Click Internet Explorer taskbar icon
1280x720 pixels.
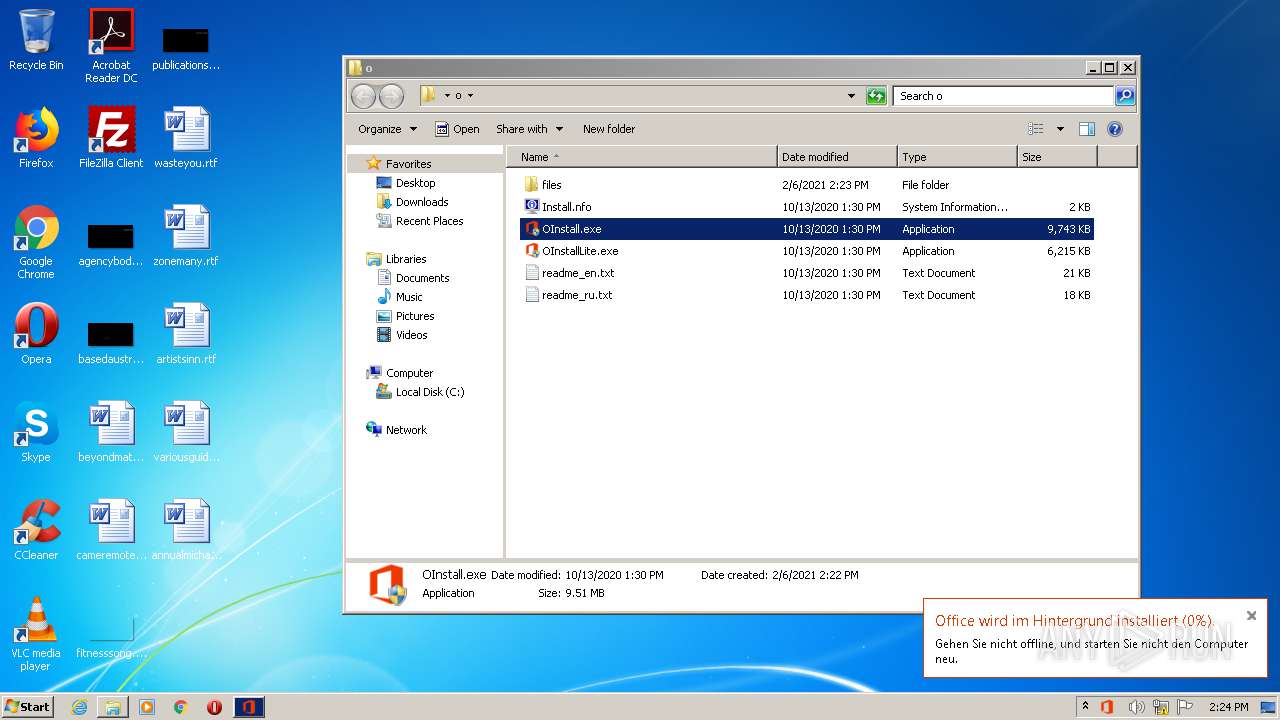pyautogui.click(x=79, y=707)
